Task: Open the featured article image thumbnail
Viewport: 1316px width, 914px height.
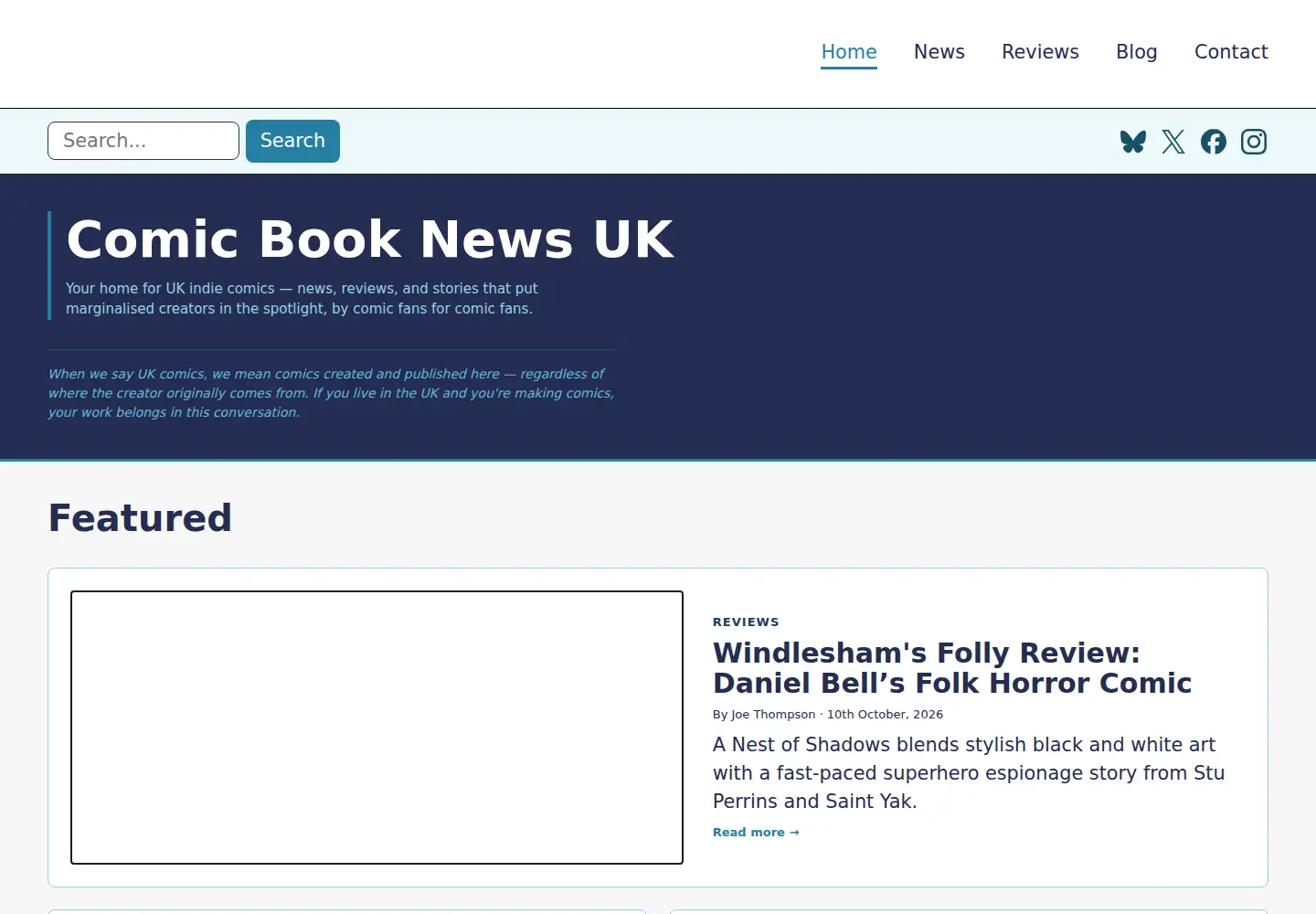Action: (x=377, y=728)
